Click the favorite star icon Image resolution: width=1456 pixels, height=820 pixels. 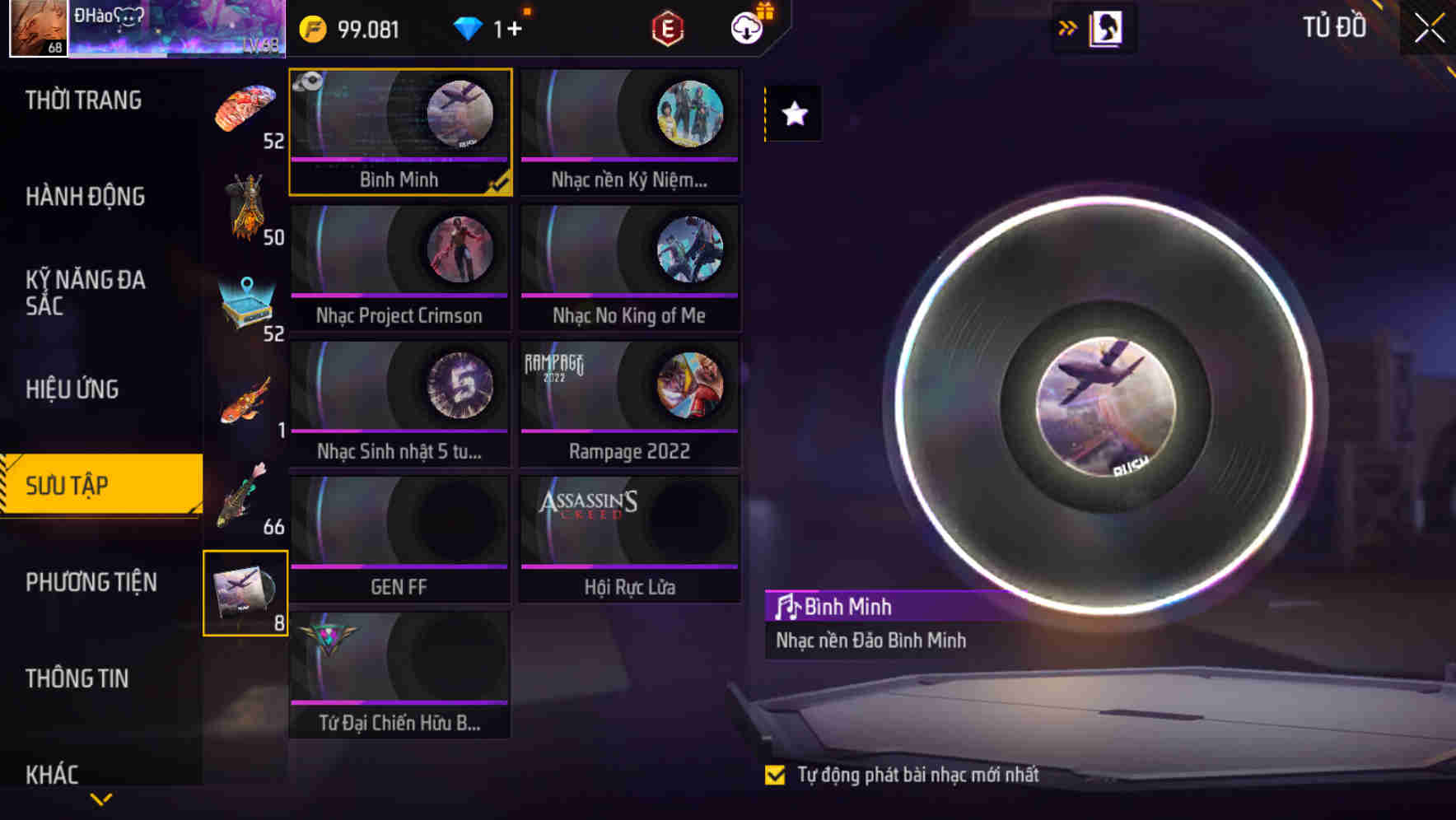pyautogui.click(x=795, y=114)
